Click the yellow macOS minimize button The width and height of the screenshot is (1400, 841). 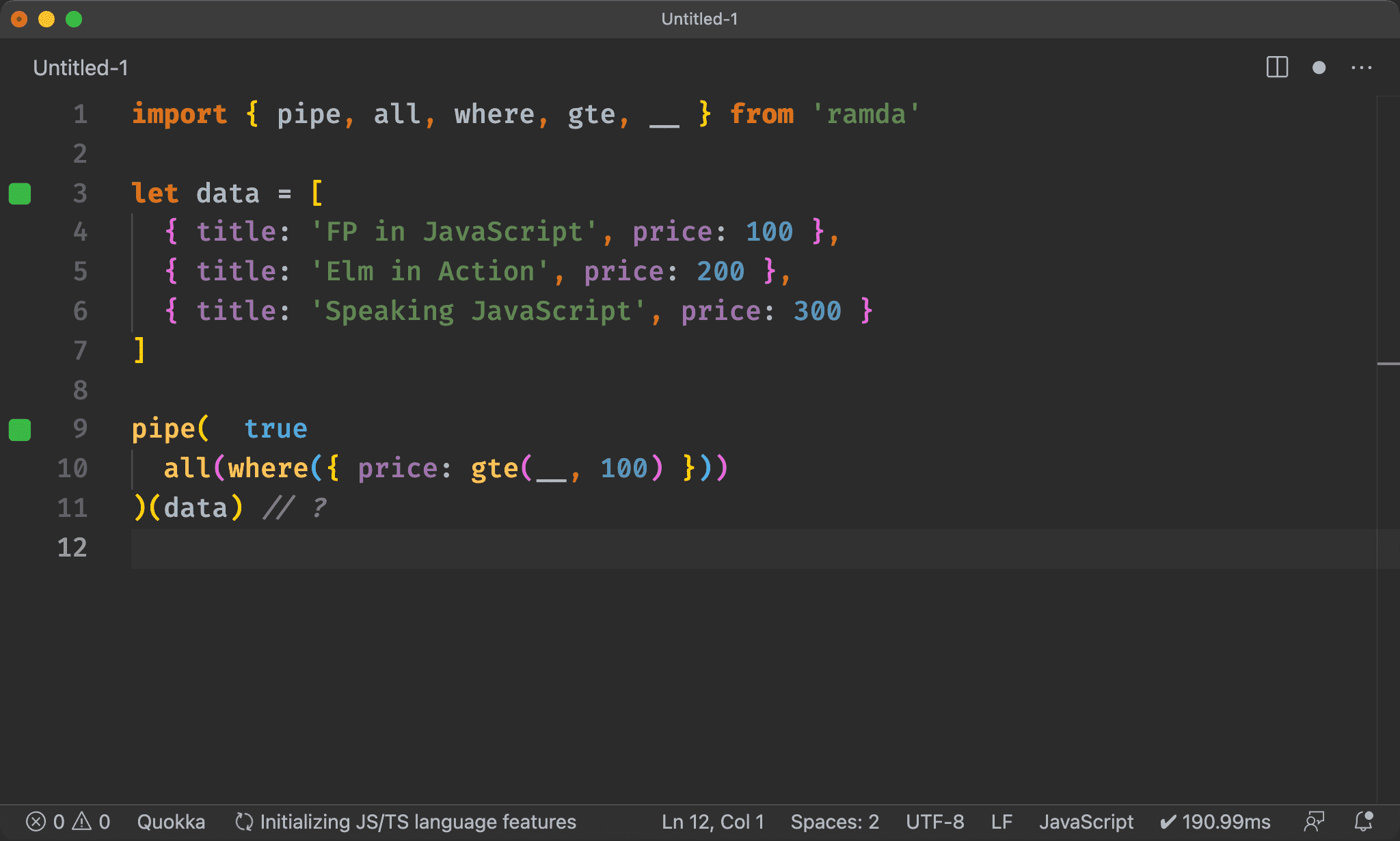pyautogui.click(x=46, y=19)
